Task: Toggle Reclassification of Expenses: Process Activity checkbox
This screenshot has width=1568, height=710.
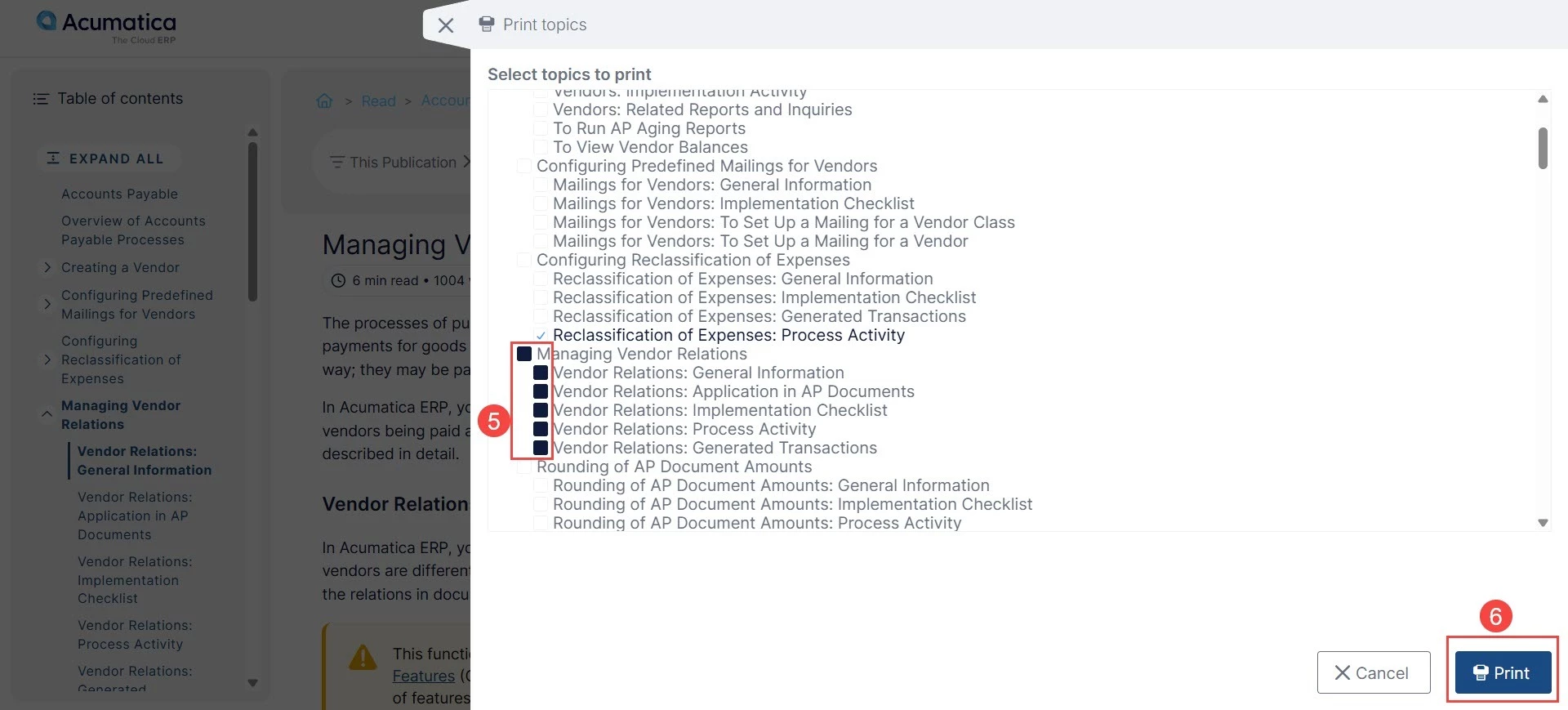Action: point(541,335)
